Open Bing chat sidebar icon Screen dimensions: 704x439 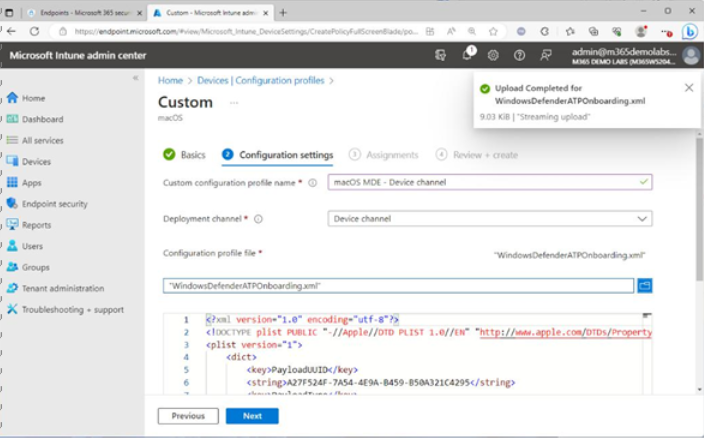tap(690, 31)
